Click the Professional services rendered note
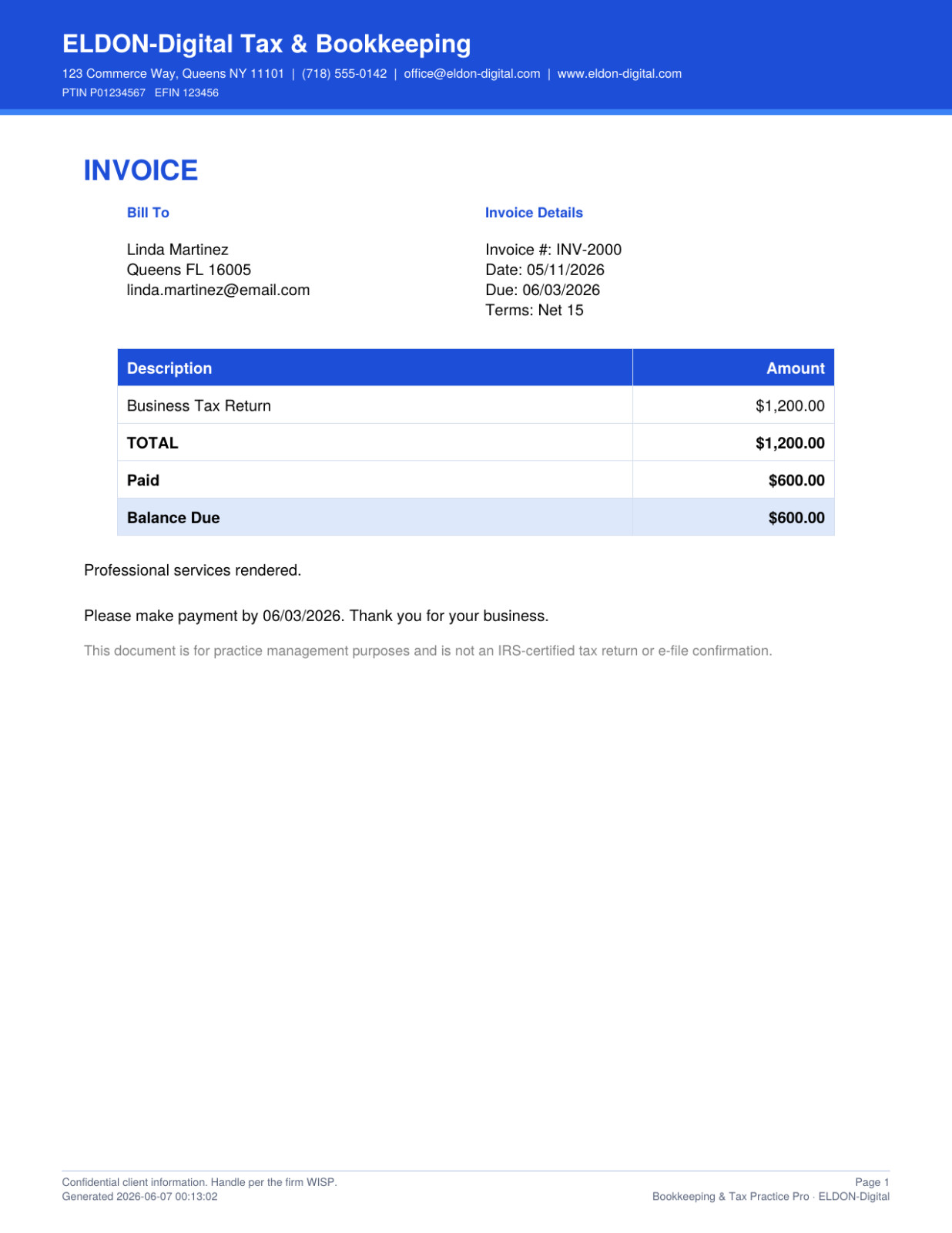The image size is (952, 1233). pos(193,570)
